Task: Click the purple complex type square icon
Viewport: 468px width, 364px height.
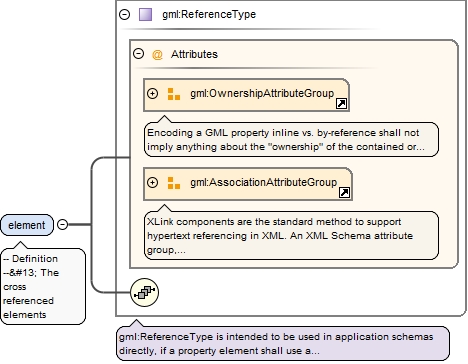Action: 145,14
